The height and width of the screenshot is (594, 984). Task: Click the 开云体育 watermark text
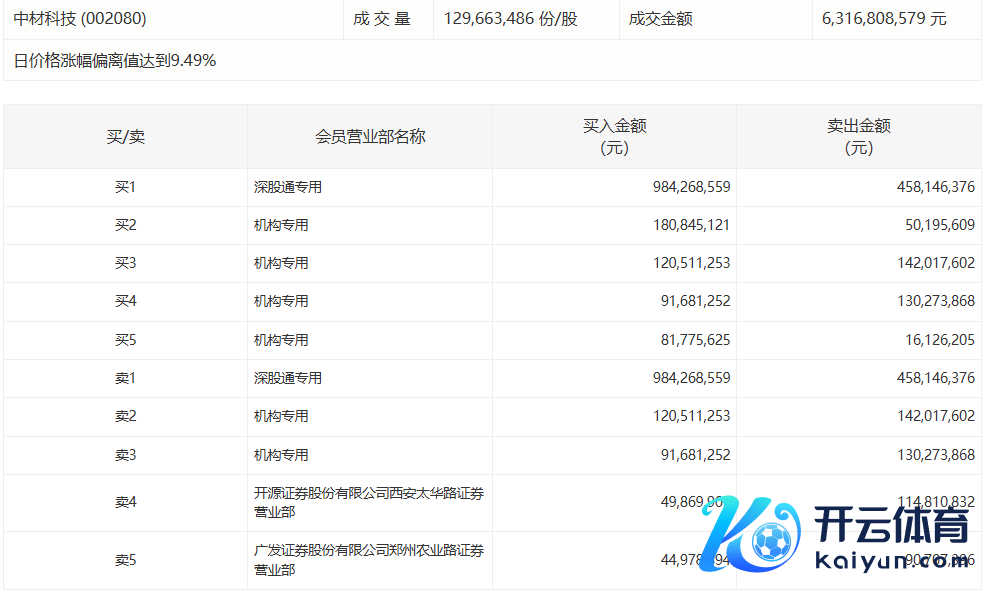click(892, 526)
